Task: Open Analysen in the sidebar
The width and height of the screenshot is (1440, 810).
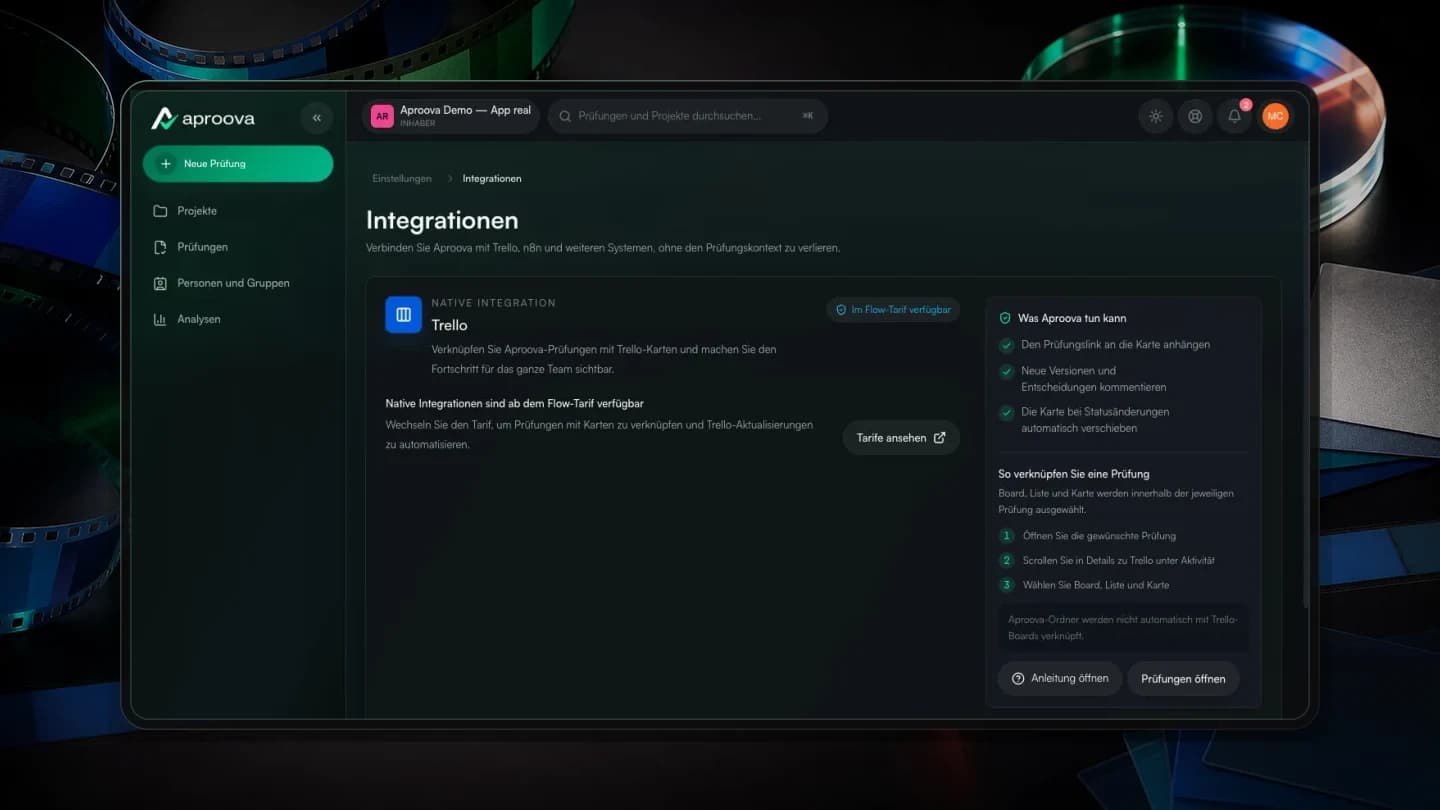Action: 238,319
